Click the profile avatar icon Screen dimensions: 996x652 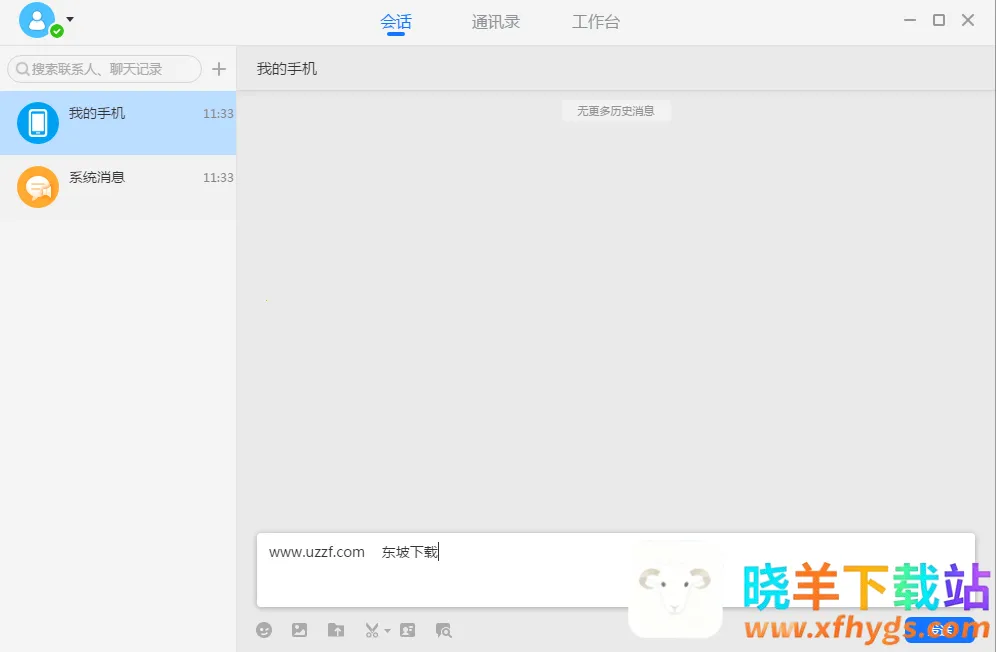pos(37,20)
